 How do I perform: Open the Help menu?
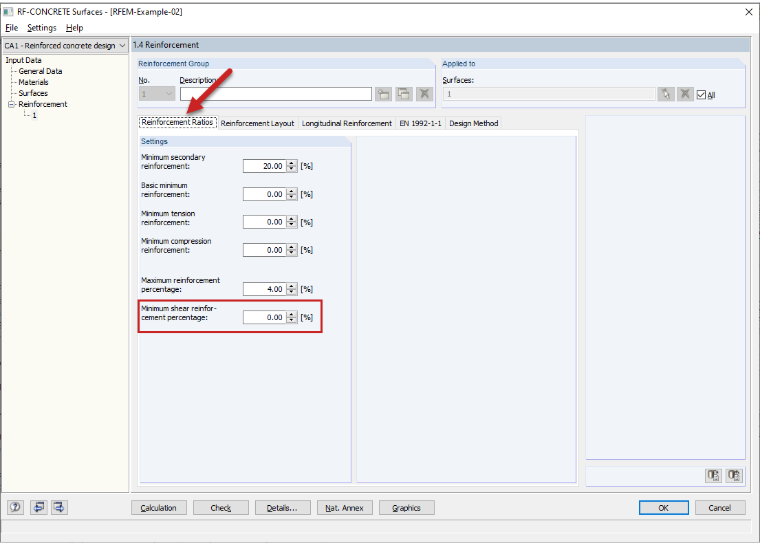(x=74, y=28)
